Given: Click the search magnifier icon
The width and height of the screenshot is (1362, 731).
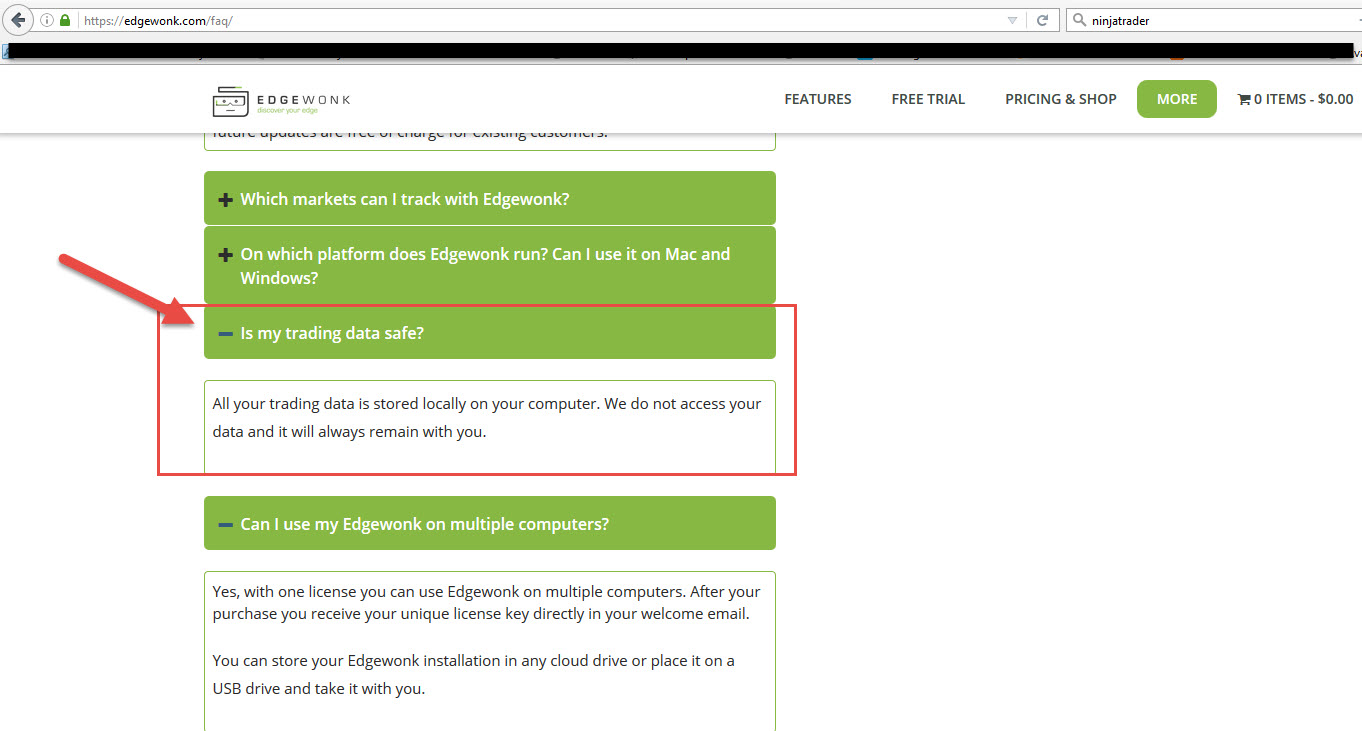Looking at the screenshot, I should tap(1078, 20).
